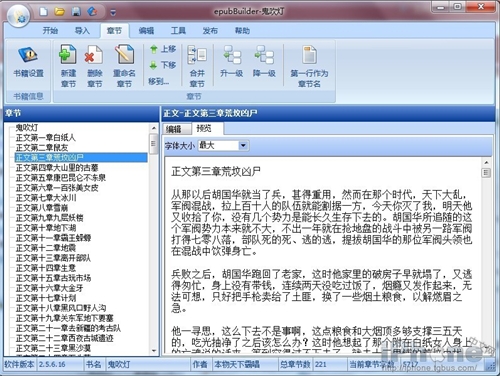Click the 软件版本 2.5.6.16 status text
The width and height of the screenshot is (500, 376).
point(35,364)
